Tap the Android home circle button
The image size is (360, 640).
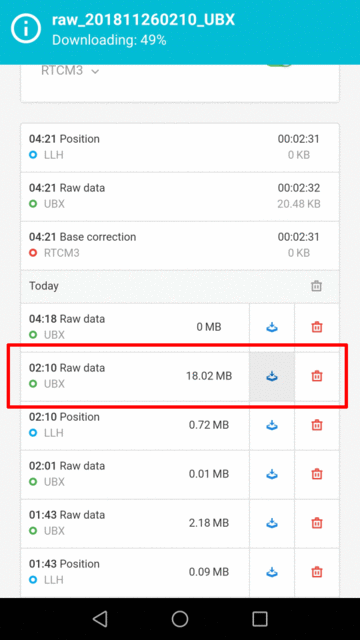180,619
